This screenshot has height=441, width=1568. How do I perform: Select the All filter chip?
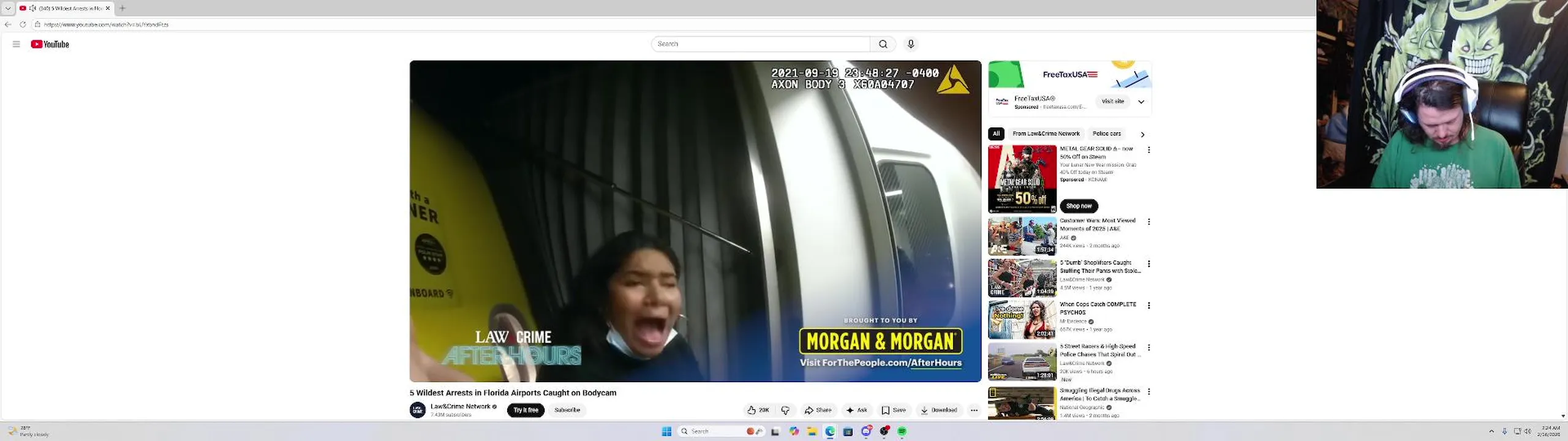[997, 134]
